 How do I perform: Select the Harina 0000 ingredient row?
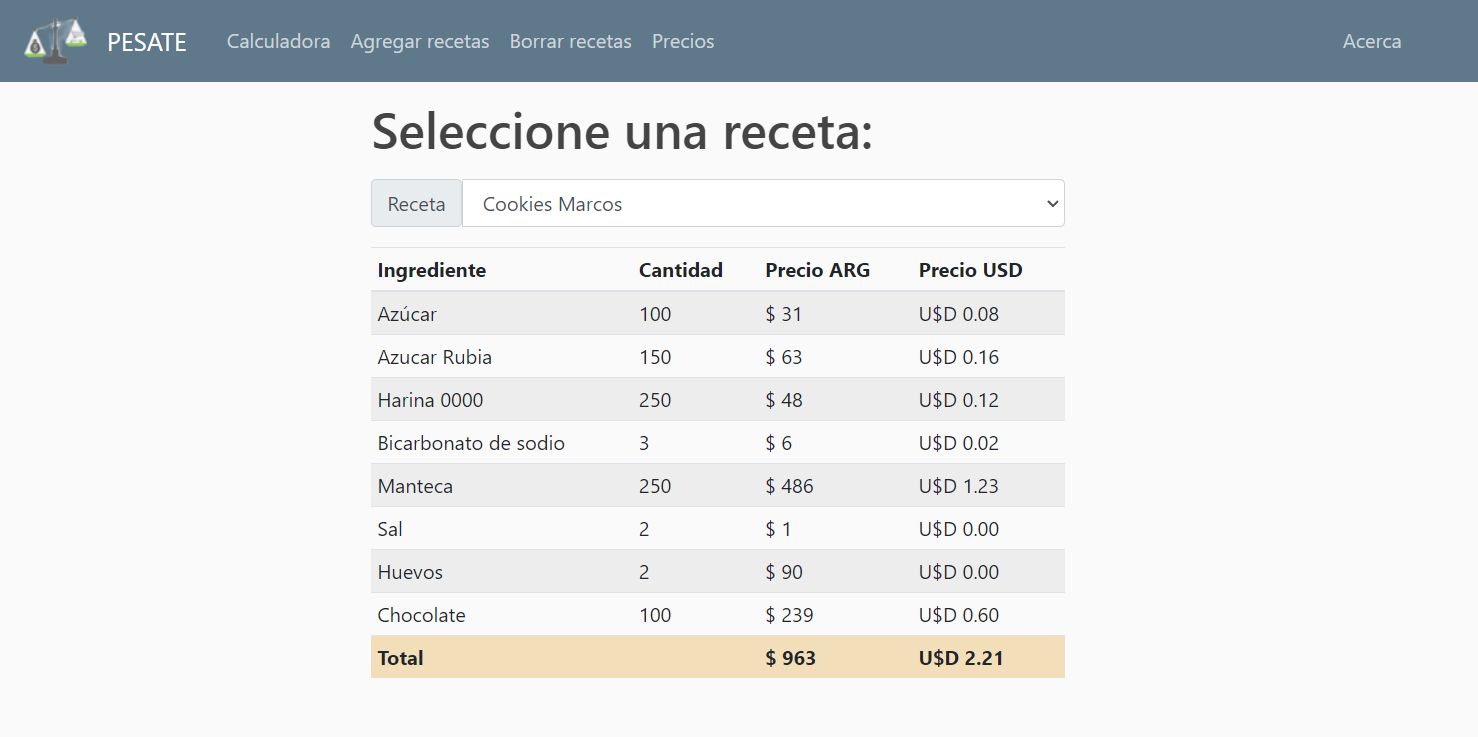pyautogui.click(x=717, y=399)
